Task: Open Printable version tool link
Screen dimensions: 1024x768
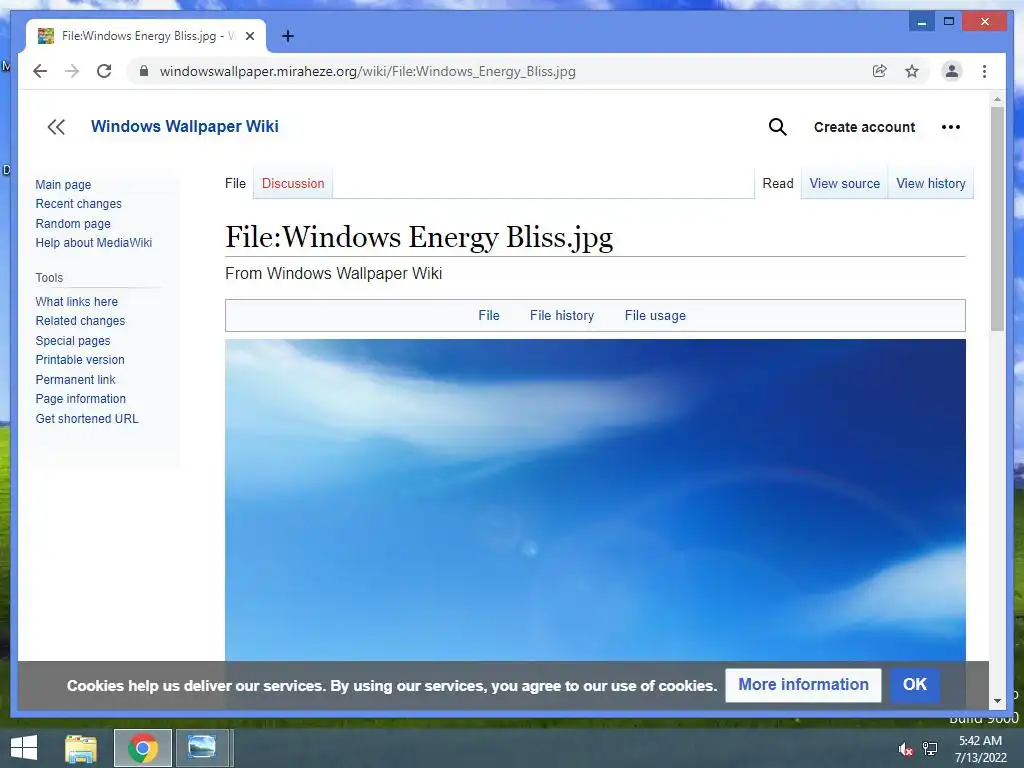Action: (x=80, y=360)
